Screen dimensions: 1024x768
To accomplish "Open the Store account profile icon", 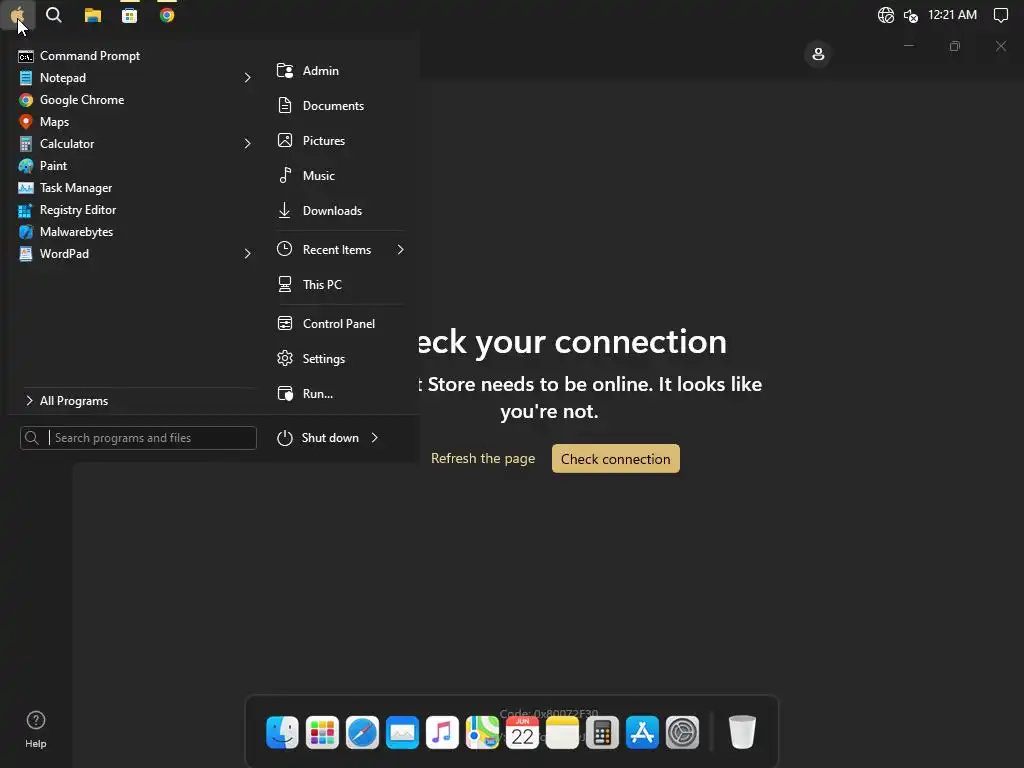I will (x=818, y=54).
